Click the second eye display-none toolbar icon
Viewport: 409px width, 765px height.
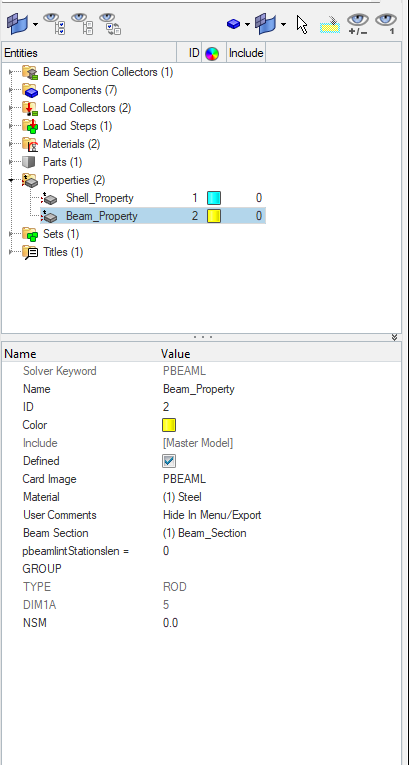(x=82, y=24)
